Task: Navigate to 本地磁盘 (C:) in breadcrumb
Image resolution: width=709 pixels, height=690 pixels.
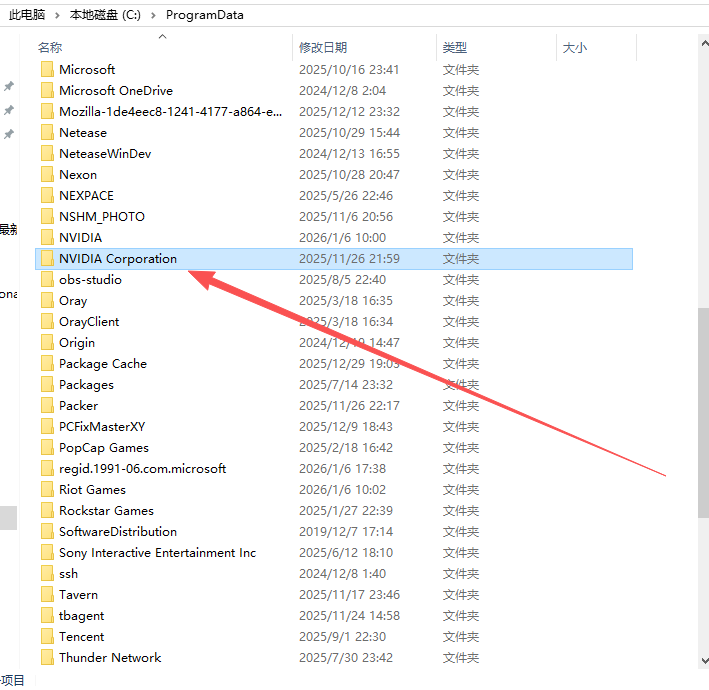Action: 105,15
